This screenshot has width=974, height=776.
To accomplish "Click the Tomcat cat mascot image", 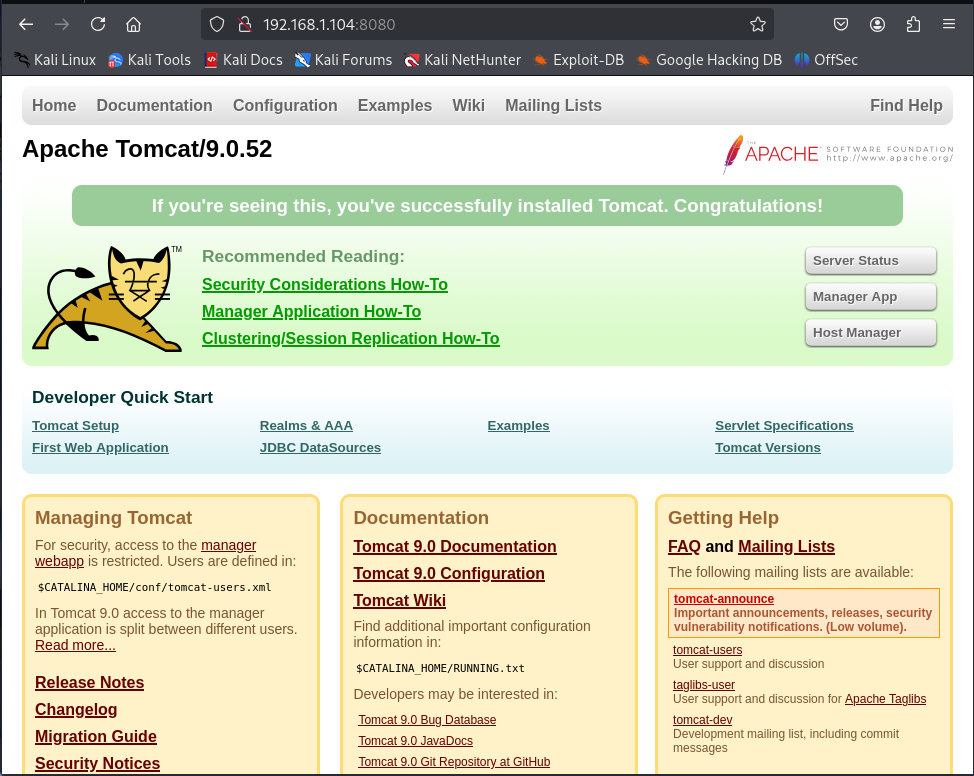I will click(x=107, y=298).
